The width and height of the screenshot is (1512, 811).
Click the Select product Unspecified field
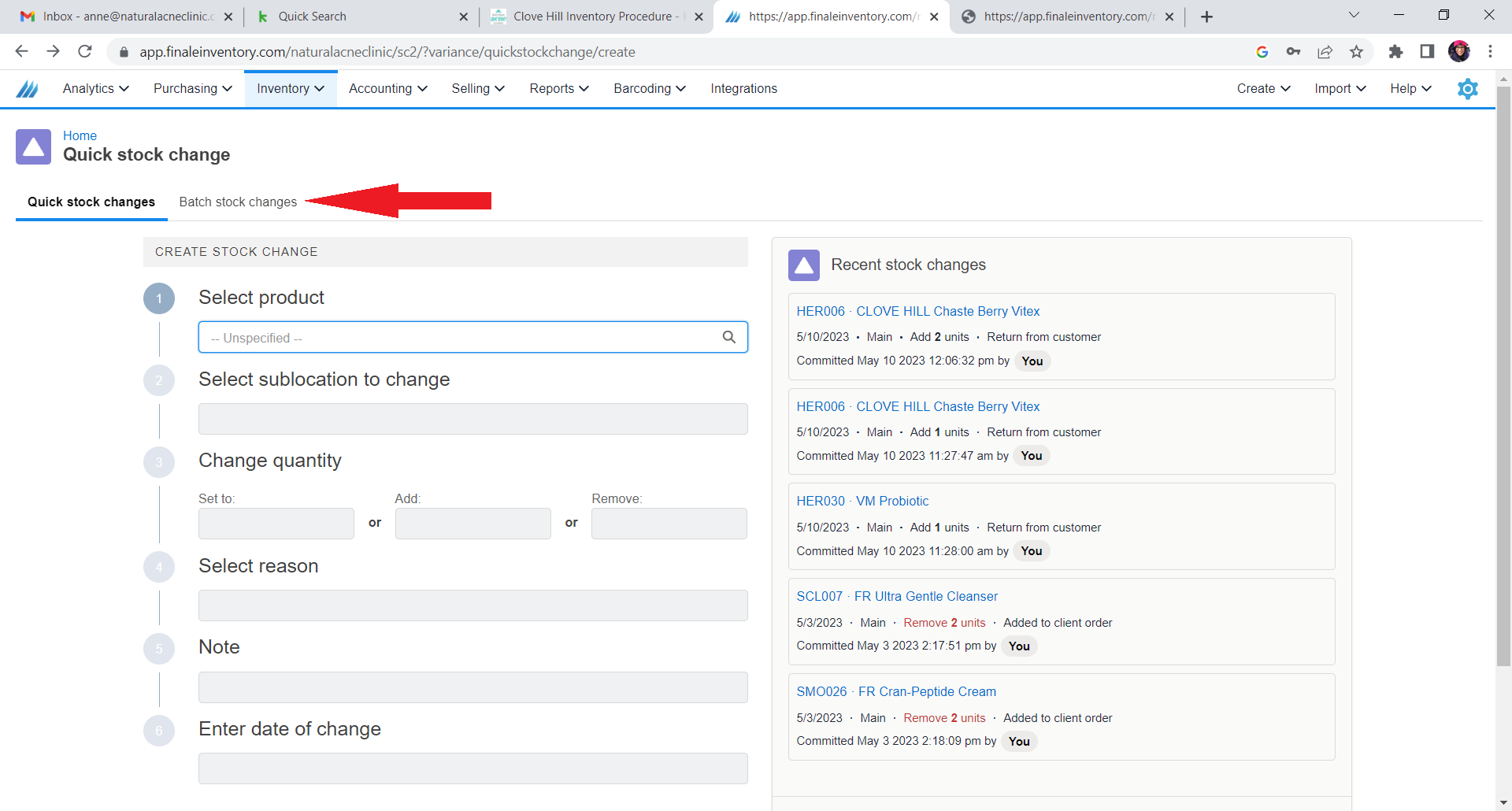pos(472,337)
